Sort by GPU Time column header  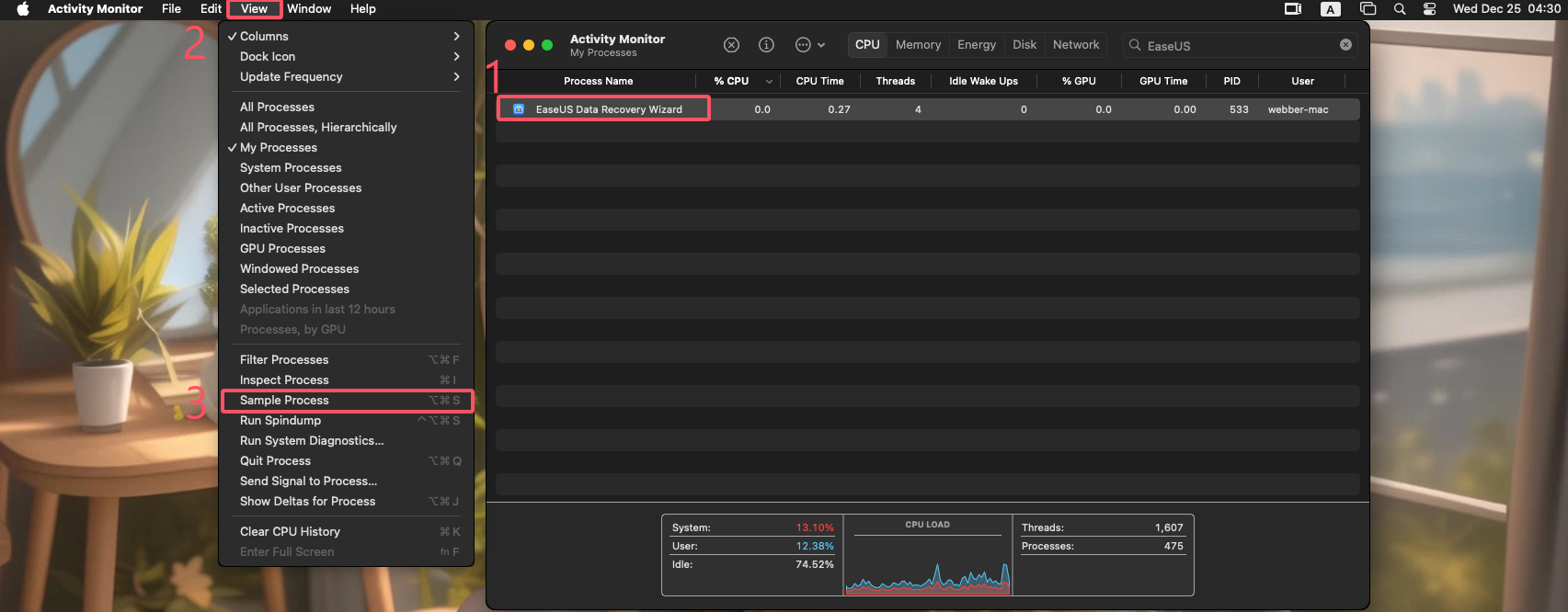coord(1163,81)
